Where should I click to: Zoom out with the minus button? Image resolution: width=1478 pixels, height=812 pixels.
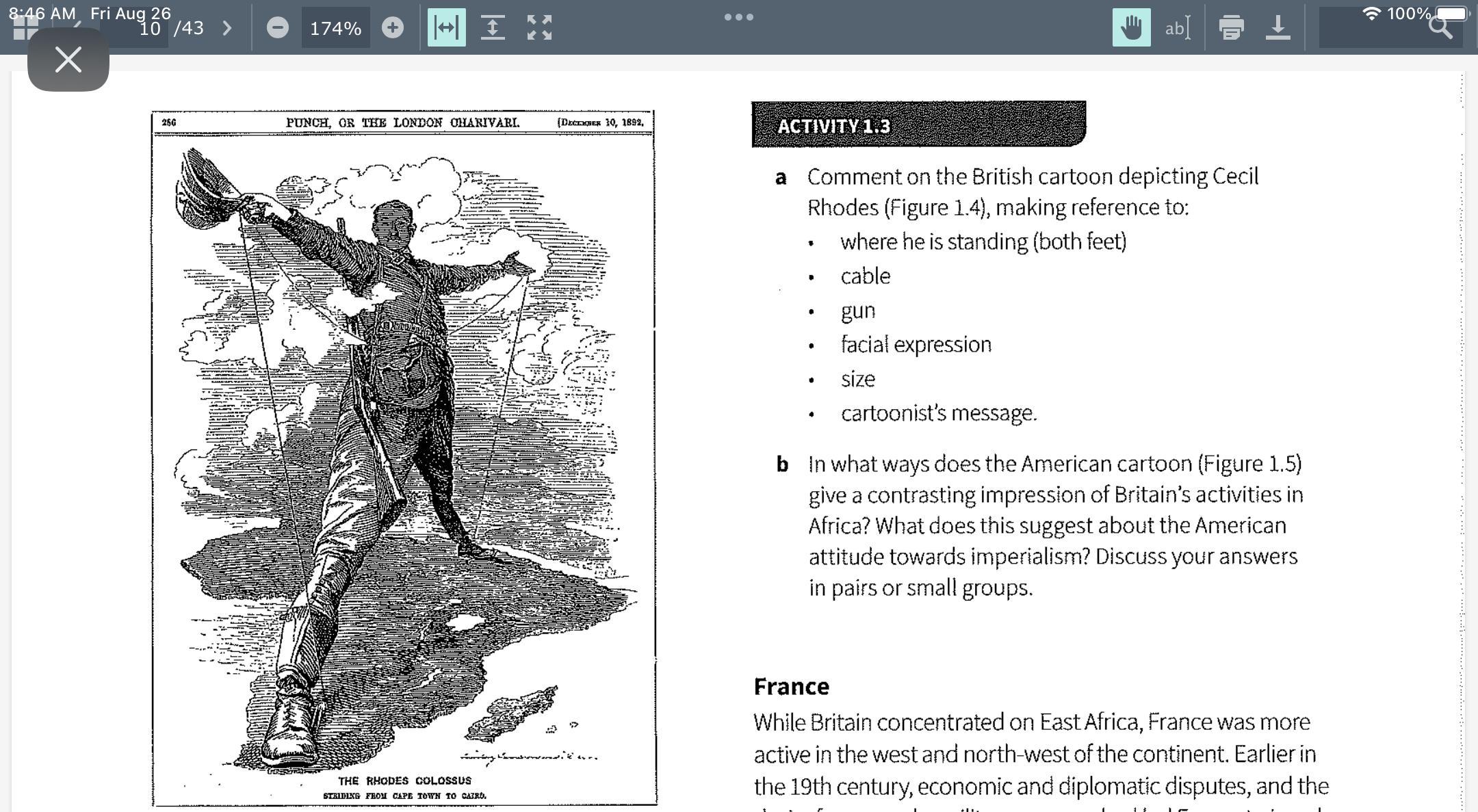click(277, 28)
